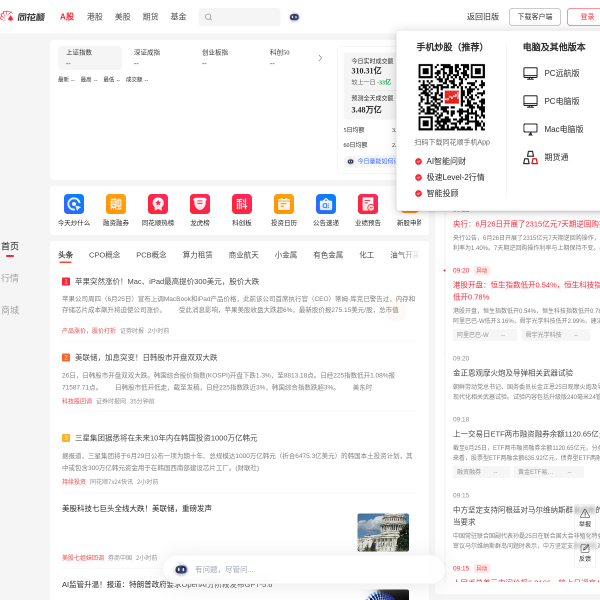
Task: Switch to the 期货 tab
Action: [150, 16]
